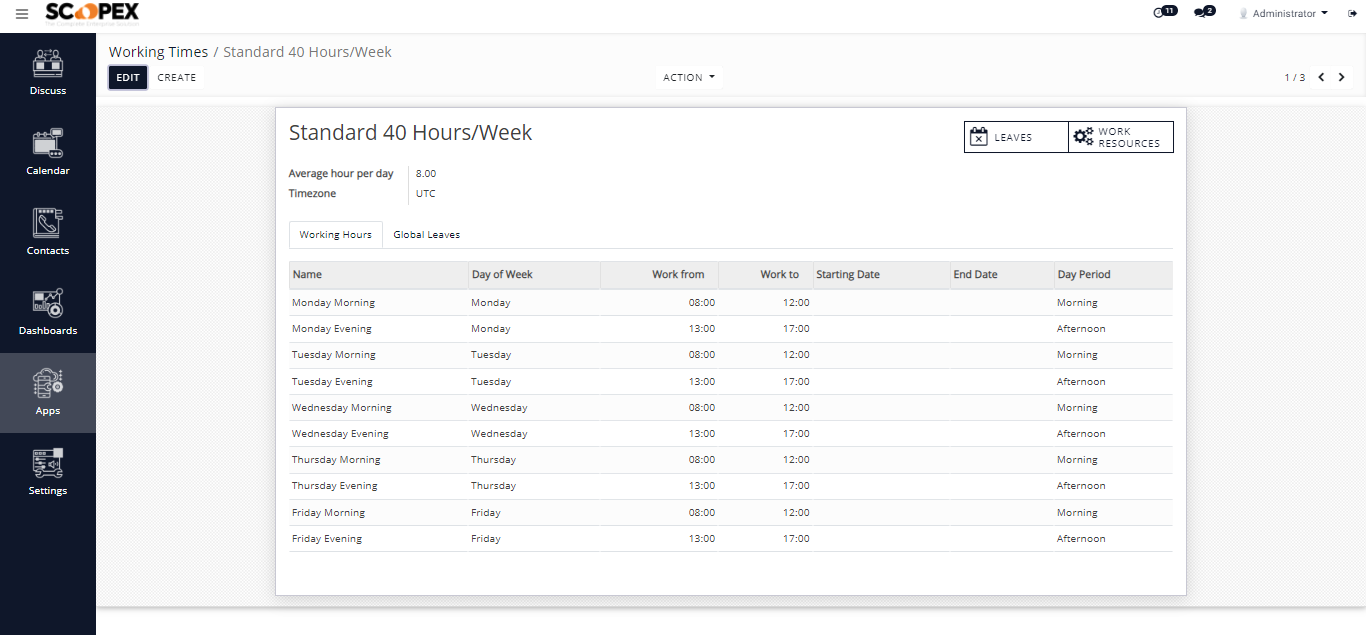Viewport: 1366px width, 635px height.
Task: Open the Leaves stat button
Action: (1016, 137)
